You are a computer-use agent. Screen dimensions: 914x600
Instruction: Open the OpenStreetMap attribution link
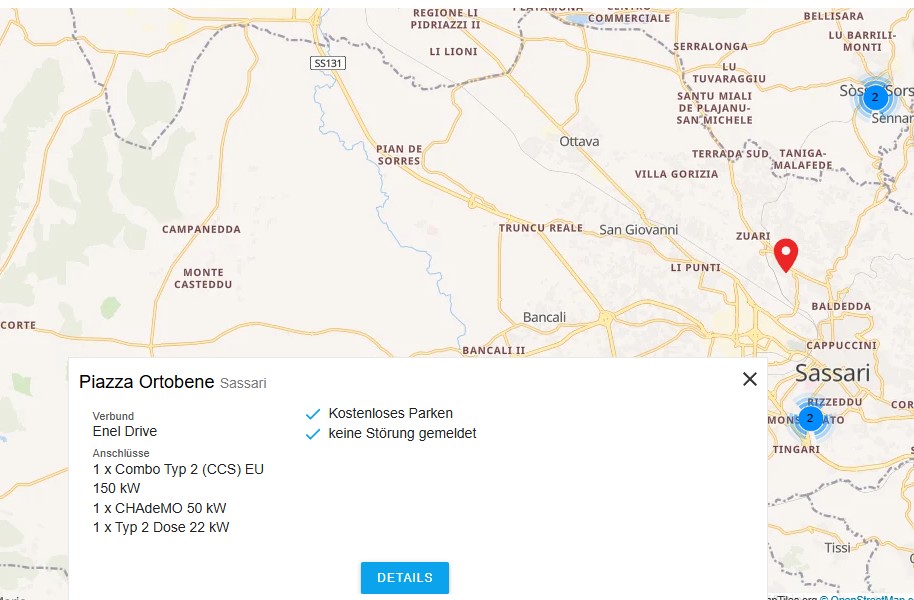[x=871, y=597]
